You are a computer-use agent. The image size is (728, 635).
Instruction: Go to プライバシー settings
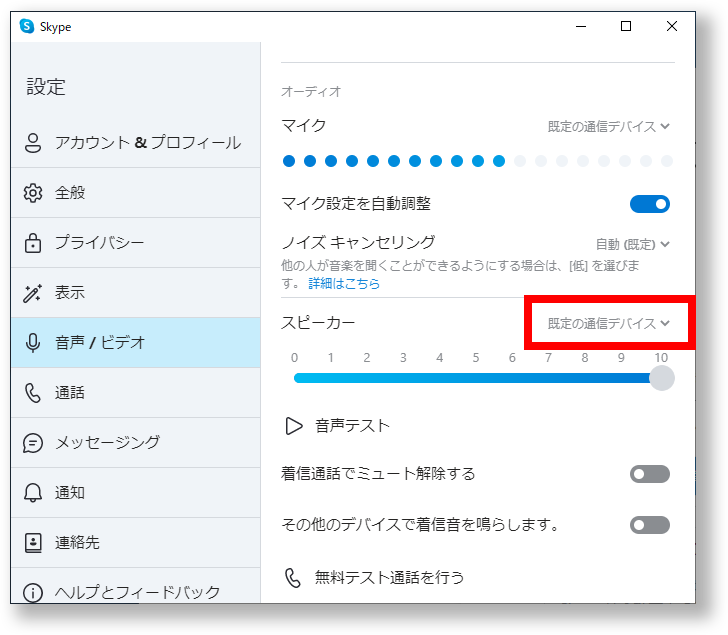136,243
